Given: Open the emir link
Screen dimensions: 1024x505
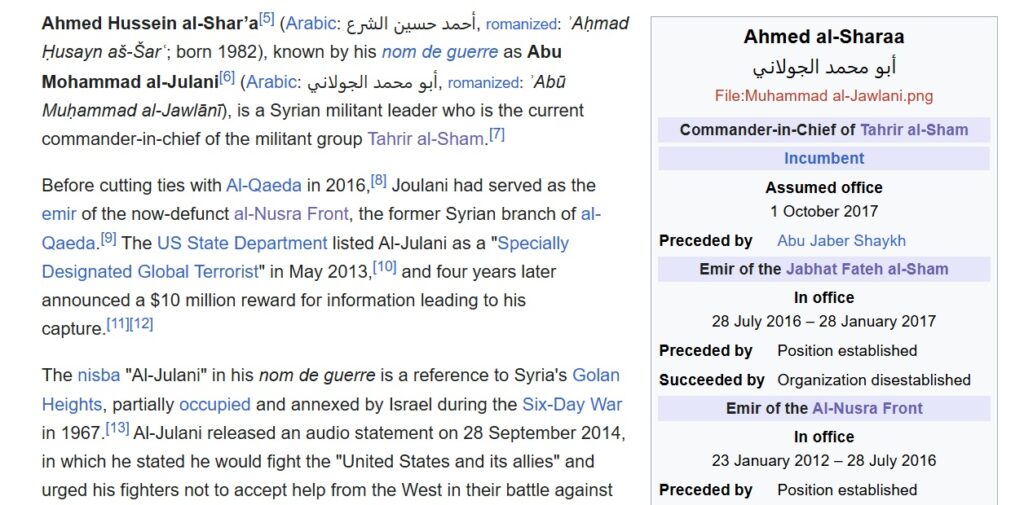Looking at the screenshot, I should [x=59, y=213].
